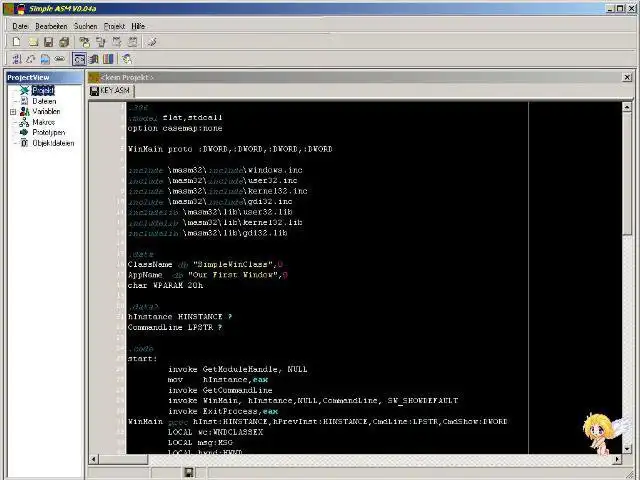Click the horizontal scroll left arrow
Screen dimensions: 640x480
tap(93, 459)
